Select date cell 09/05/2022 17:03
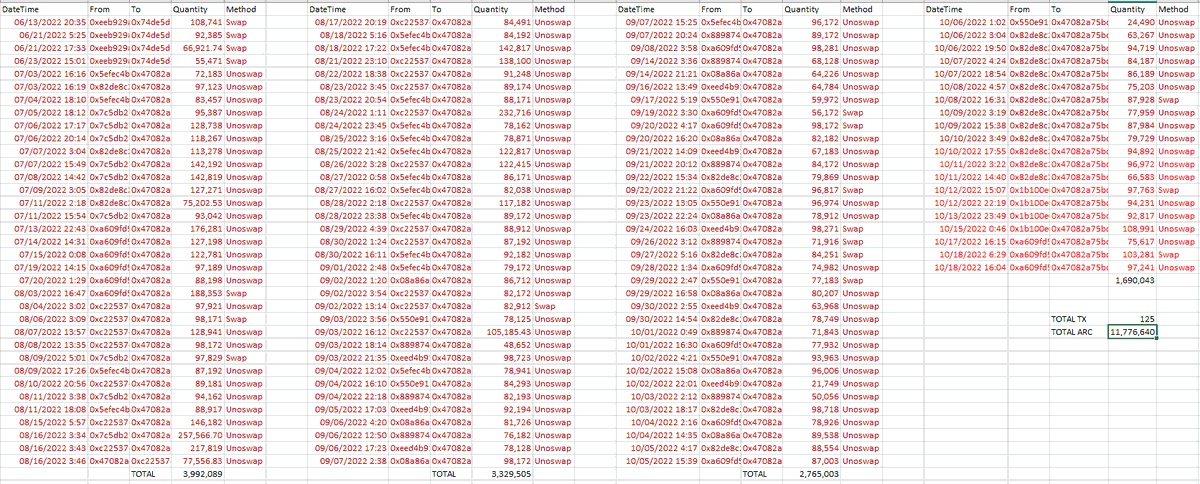 click(350, 410)
